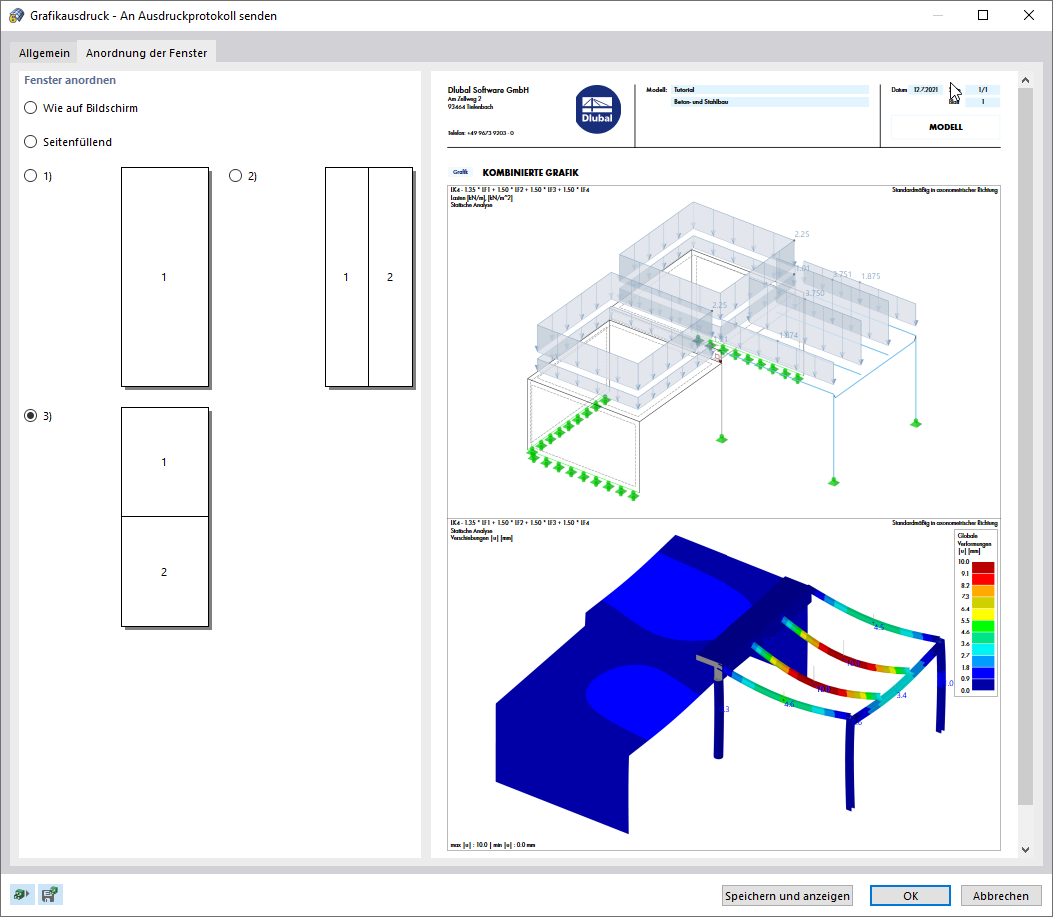Click the dark blue 0.0 swatch in the legend
The height and width of the screenshot is (917, 1053).
983,685
